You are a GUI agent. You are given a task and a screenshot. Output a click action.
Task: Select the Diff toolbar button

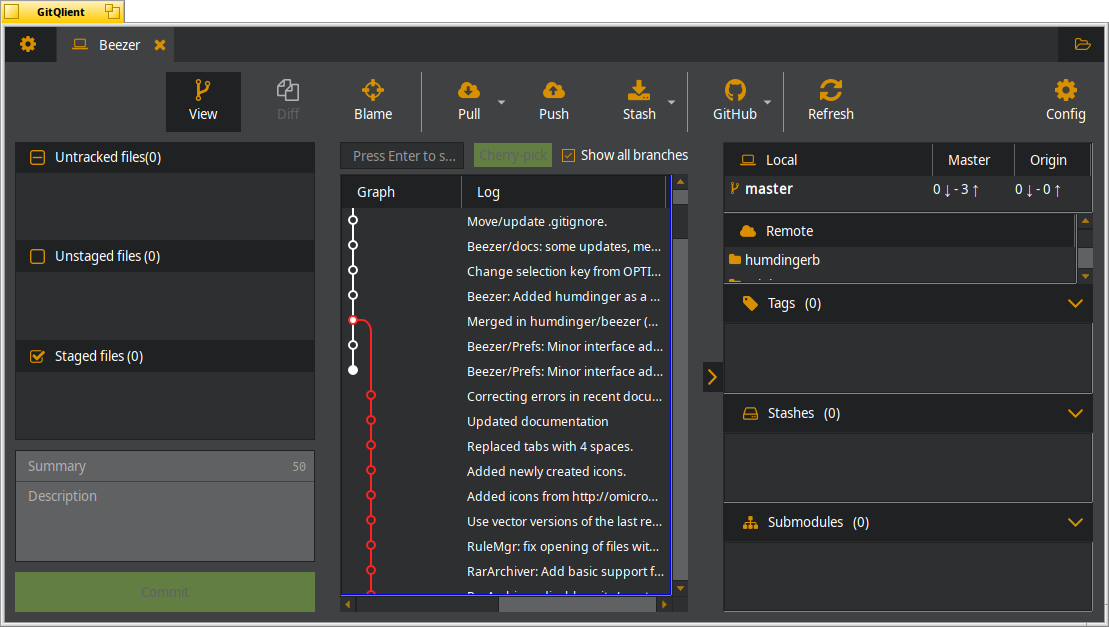[x=288, y=101]
